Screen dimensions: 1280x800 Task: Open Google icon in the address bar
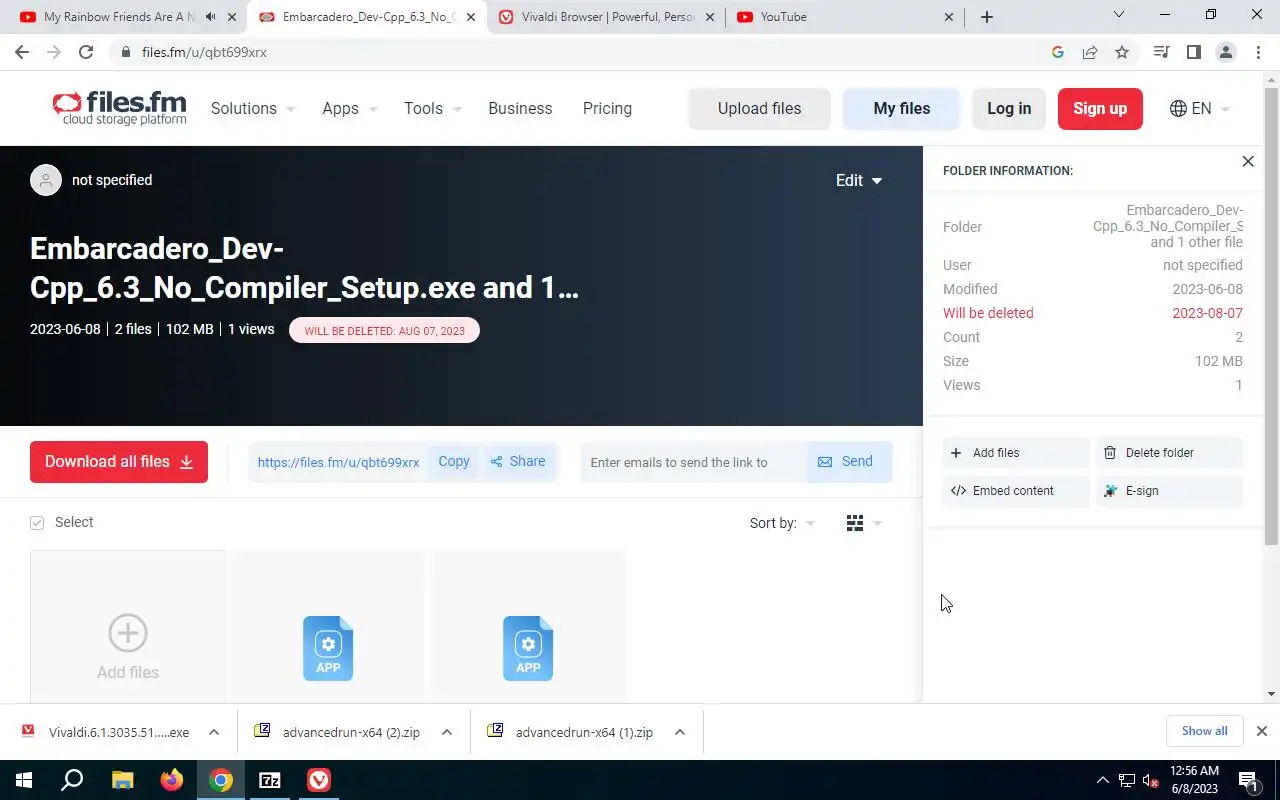point(1058,52)
